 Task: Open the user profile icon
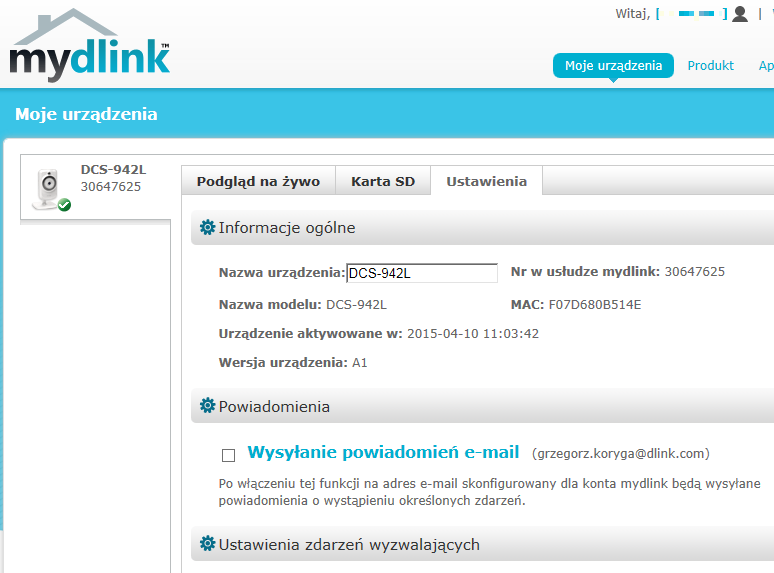[x=739, y=14]
